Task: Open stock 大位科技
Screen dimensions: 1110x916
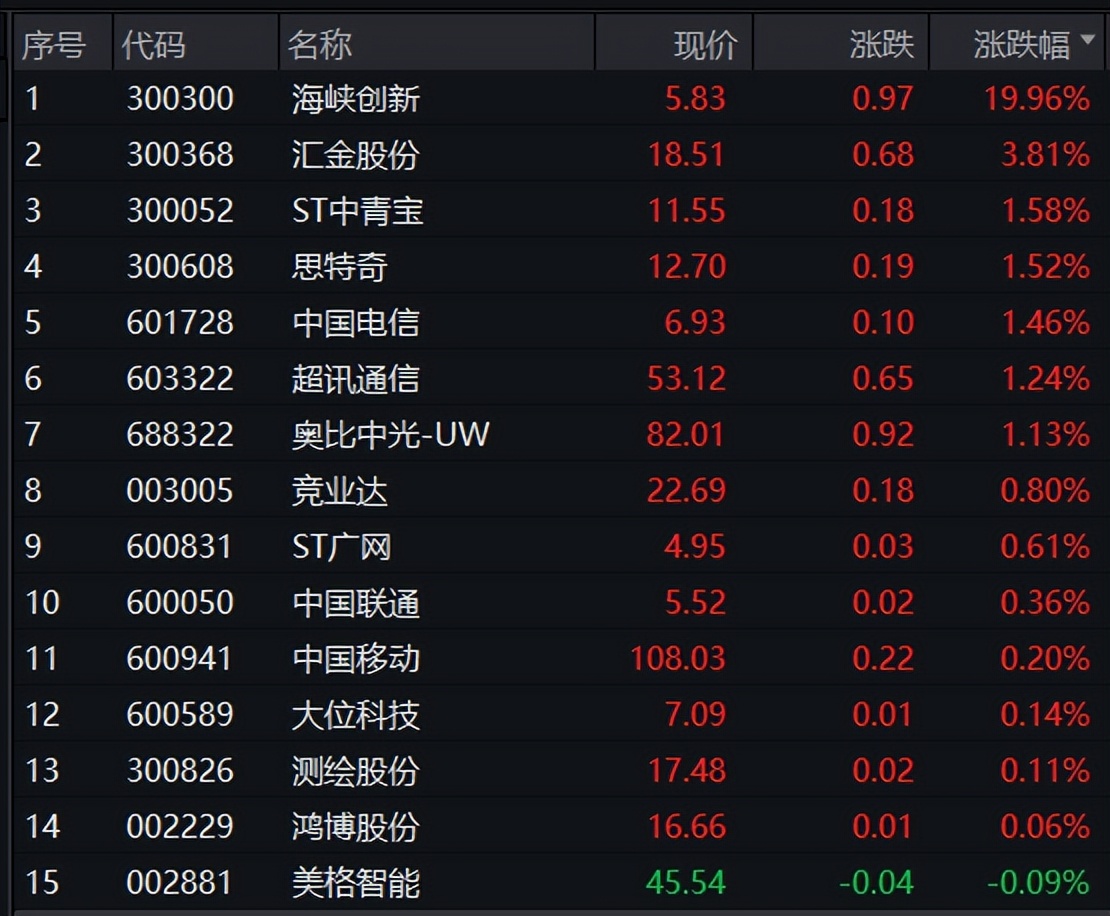Action: pyautogui.click(x=356, y=714)
